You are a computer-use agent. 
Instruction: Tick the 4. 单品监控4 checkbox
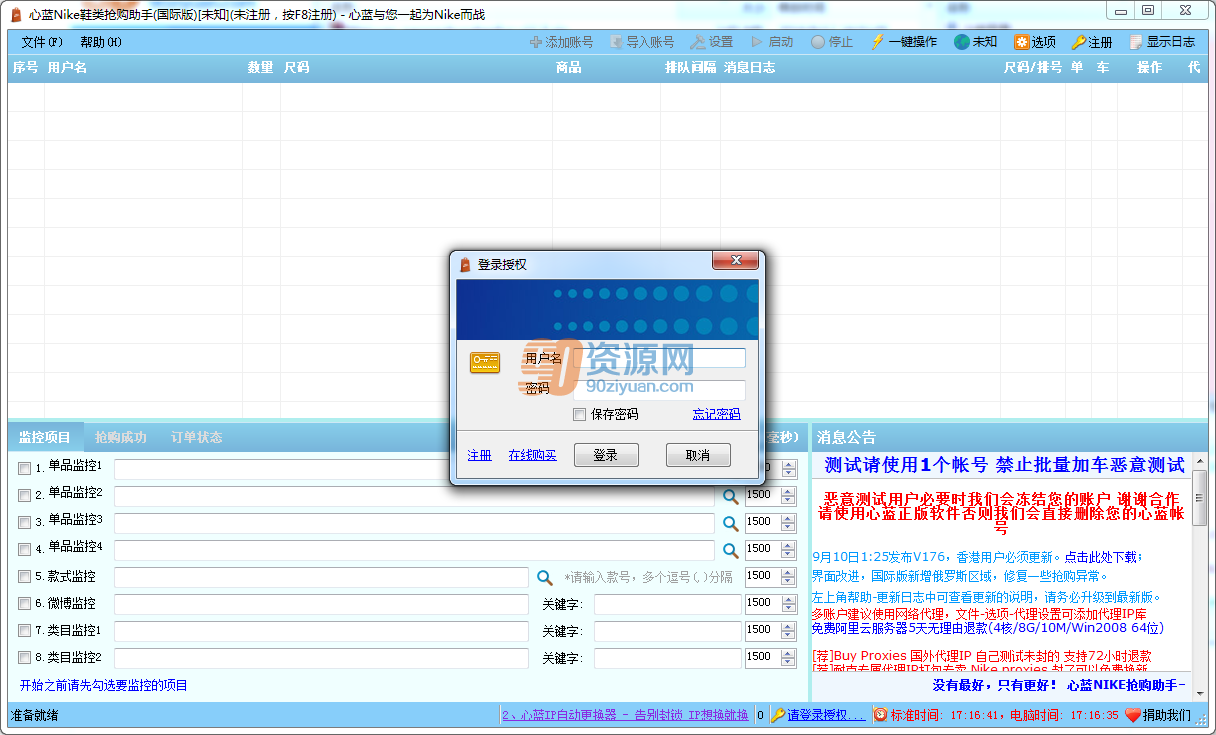tap(24, 549)
